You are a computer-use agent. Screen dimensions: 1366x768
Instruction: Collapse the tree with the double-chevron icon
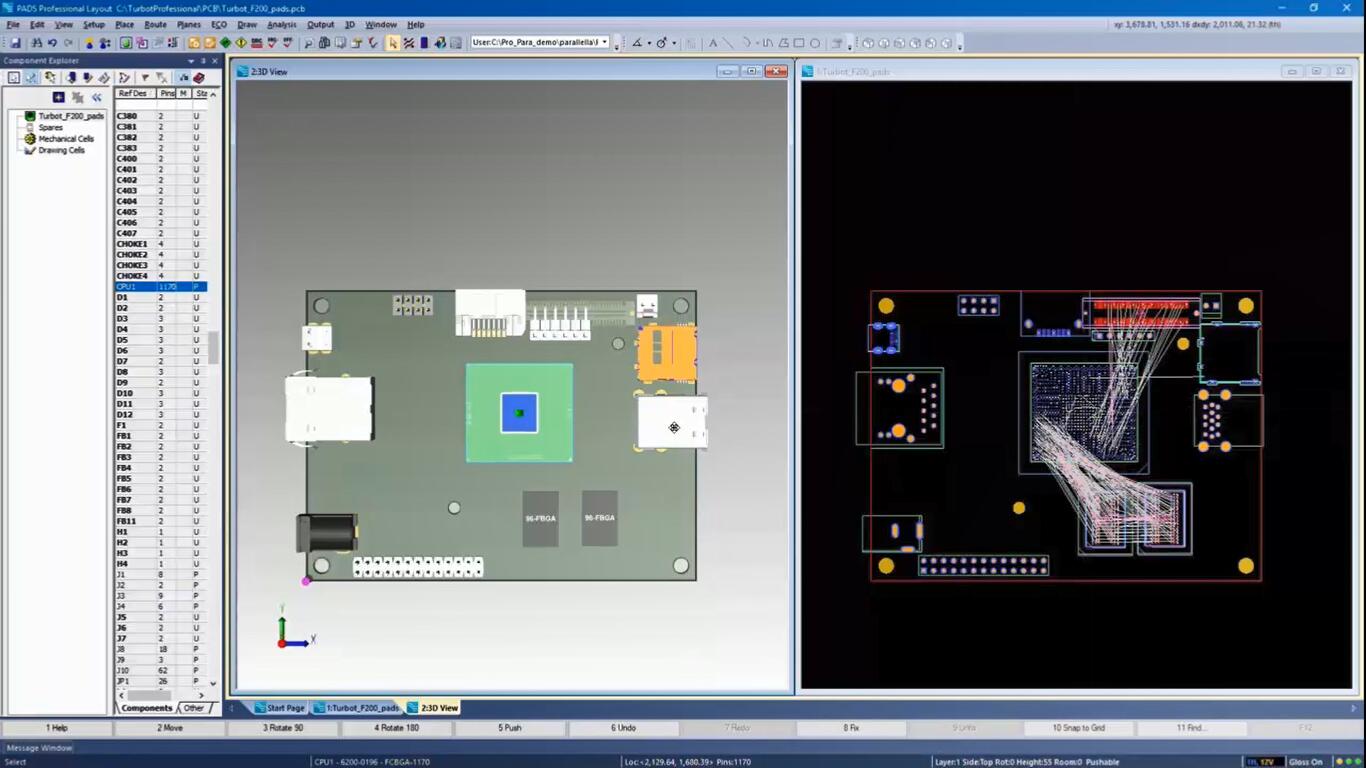coord(96,97)
